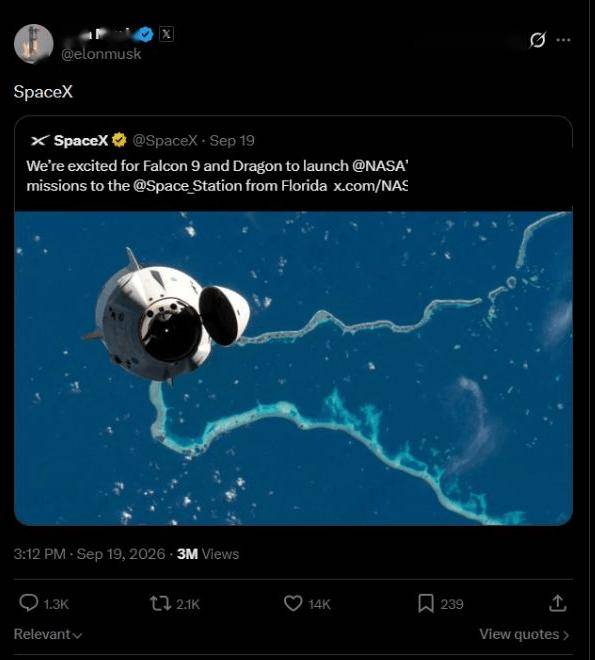This screenshot has height=660, width=595.
Task: Open the @SpaceX handle in quoted post
Action: point(165,140)
